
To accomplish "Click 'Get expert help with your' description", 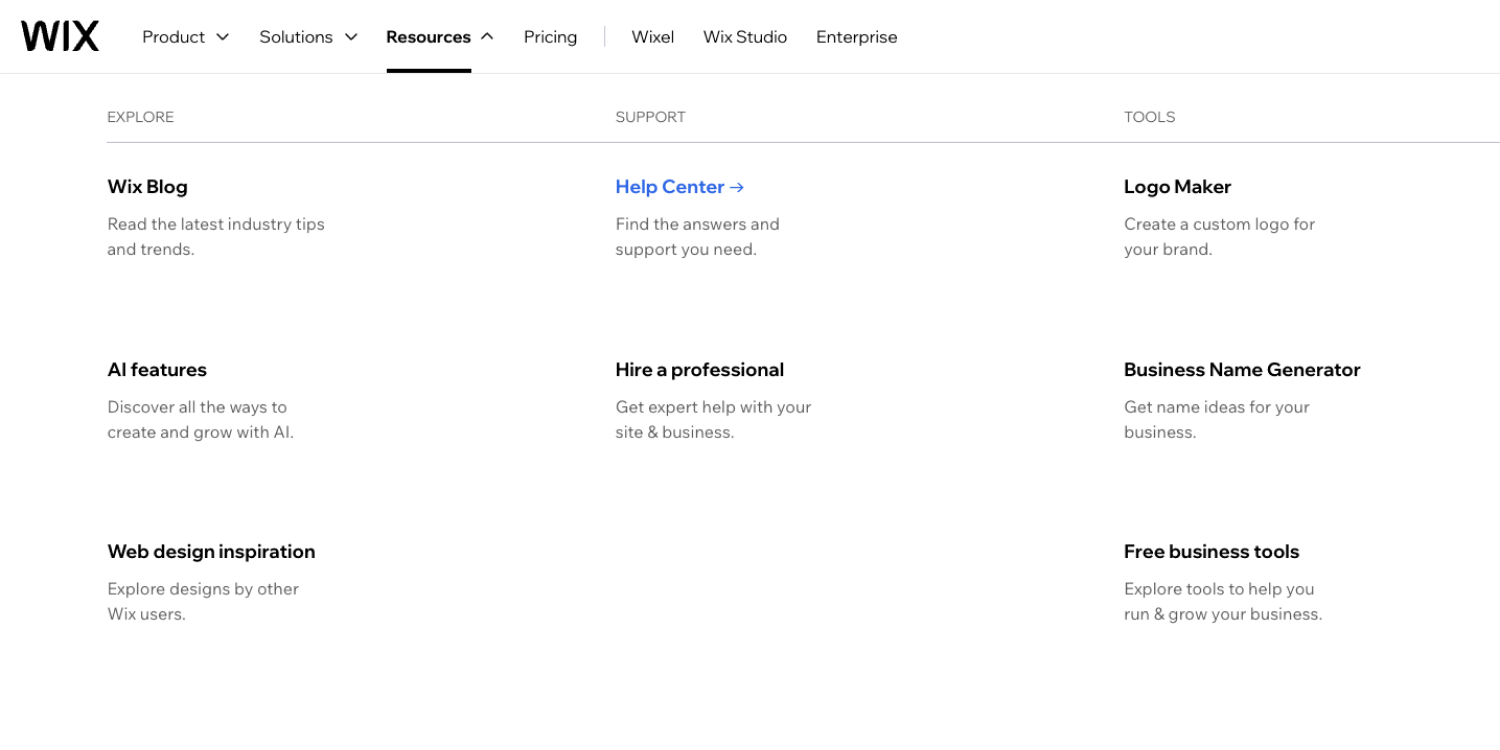I will [x=713, y=407].
